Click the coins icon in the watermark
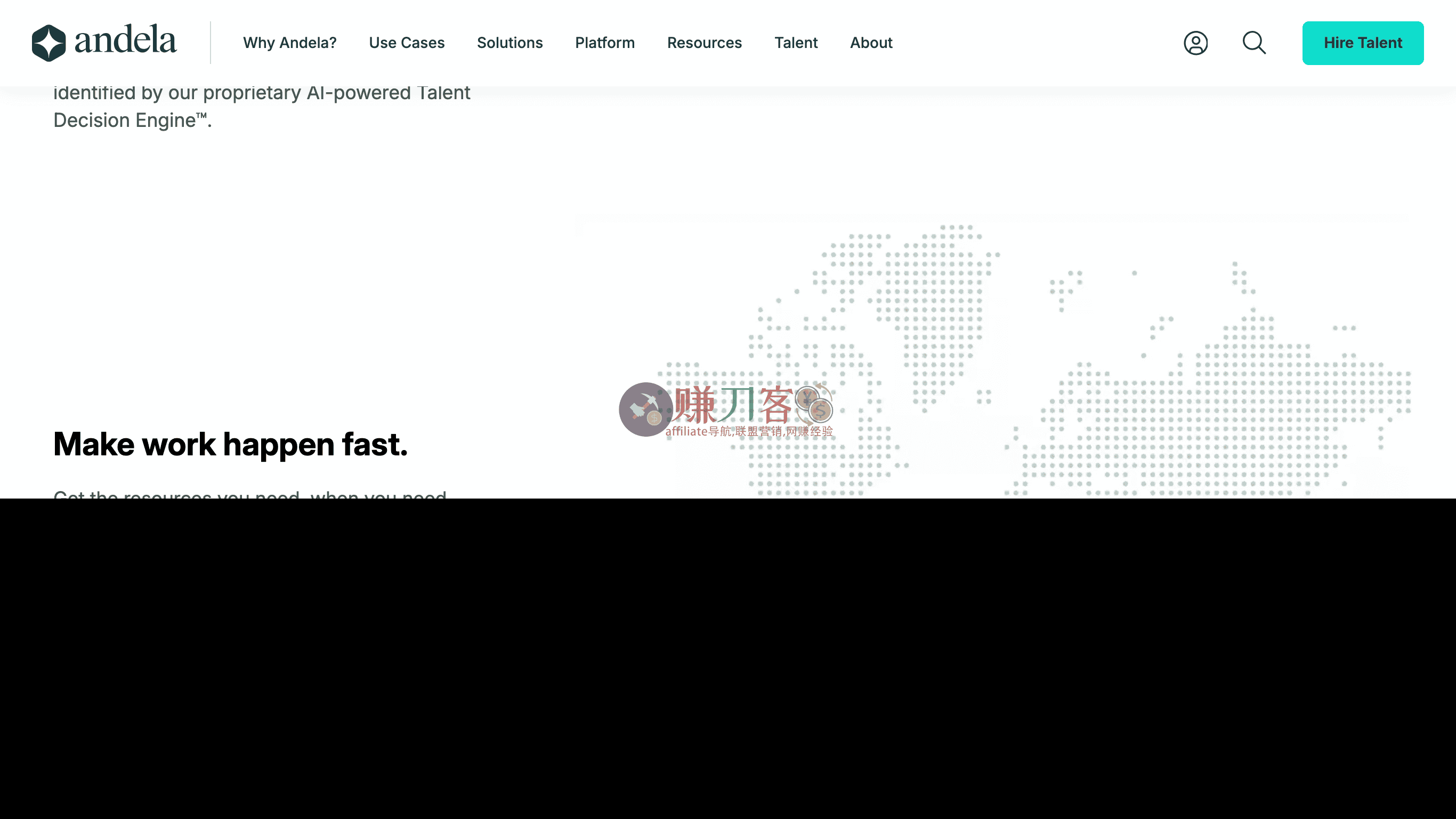This screenshot has width=1456, height=819. tap(814, 404)
